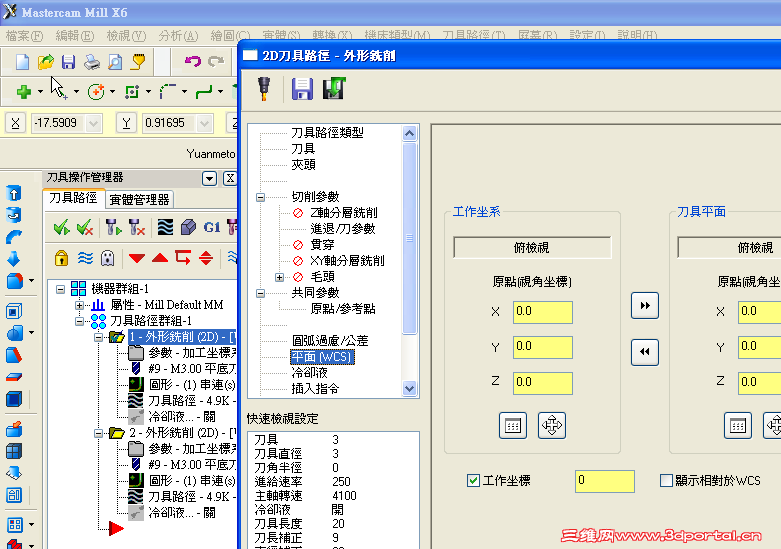781x549 pixels.
Task: Toggle the 工作坐標 checkbox
Action: [x=473, y=481]
